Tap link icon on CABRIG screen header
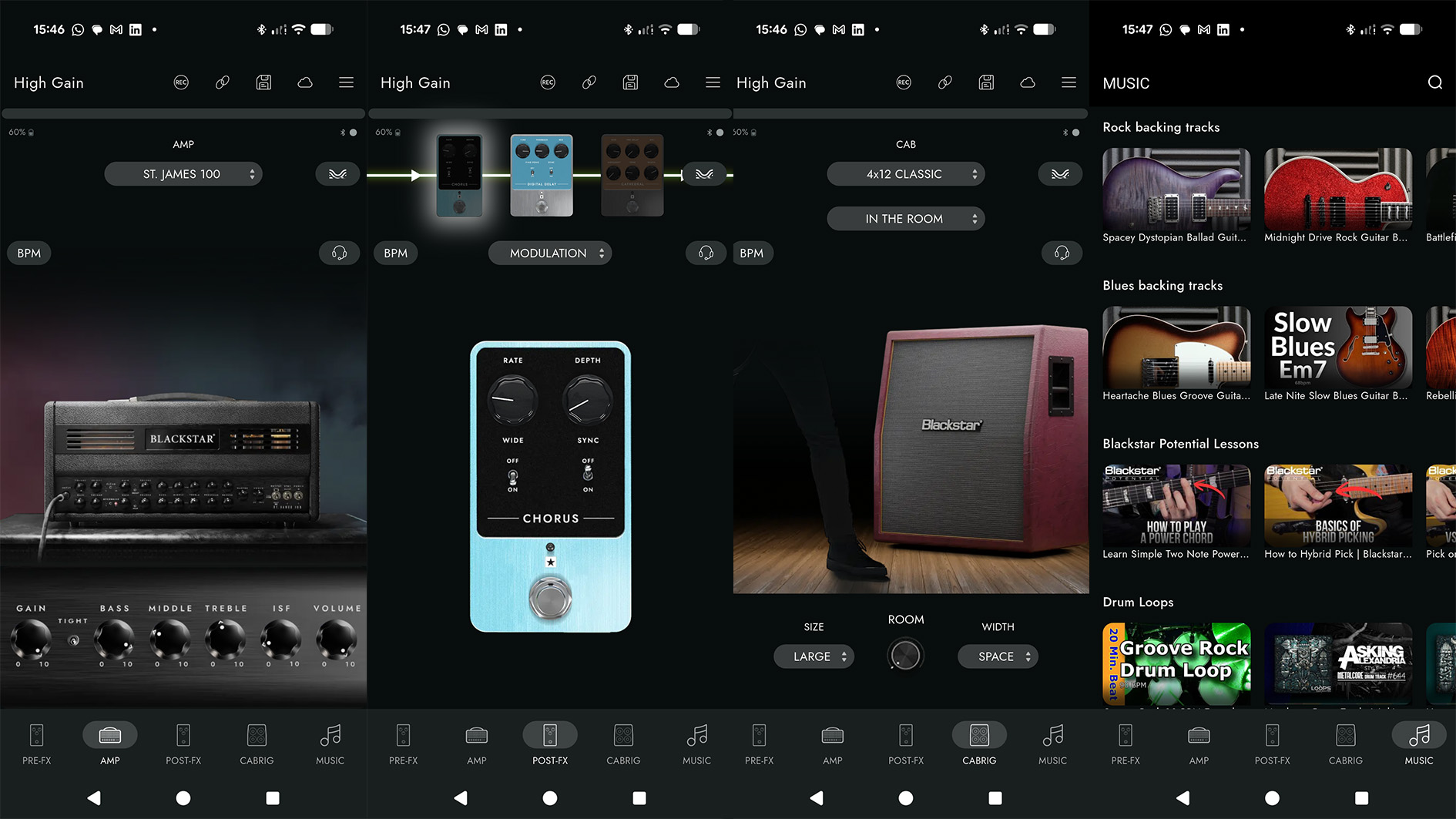 (945, 82)
